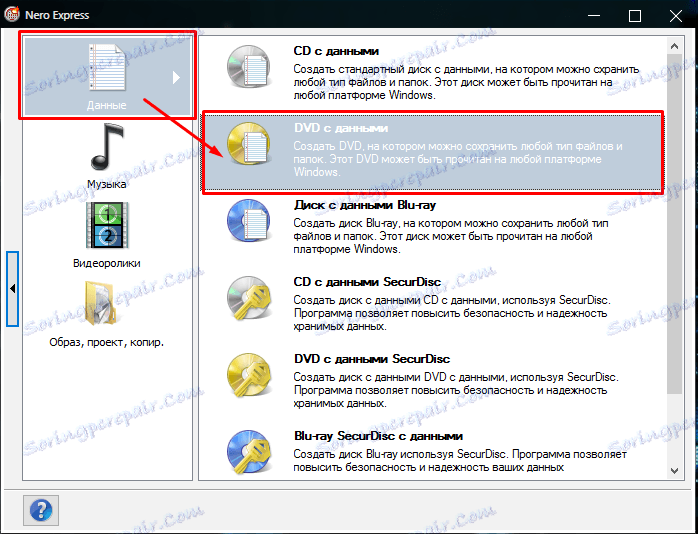Click description 'Создать диск с данными CD'

tap(452, 313)
